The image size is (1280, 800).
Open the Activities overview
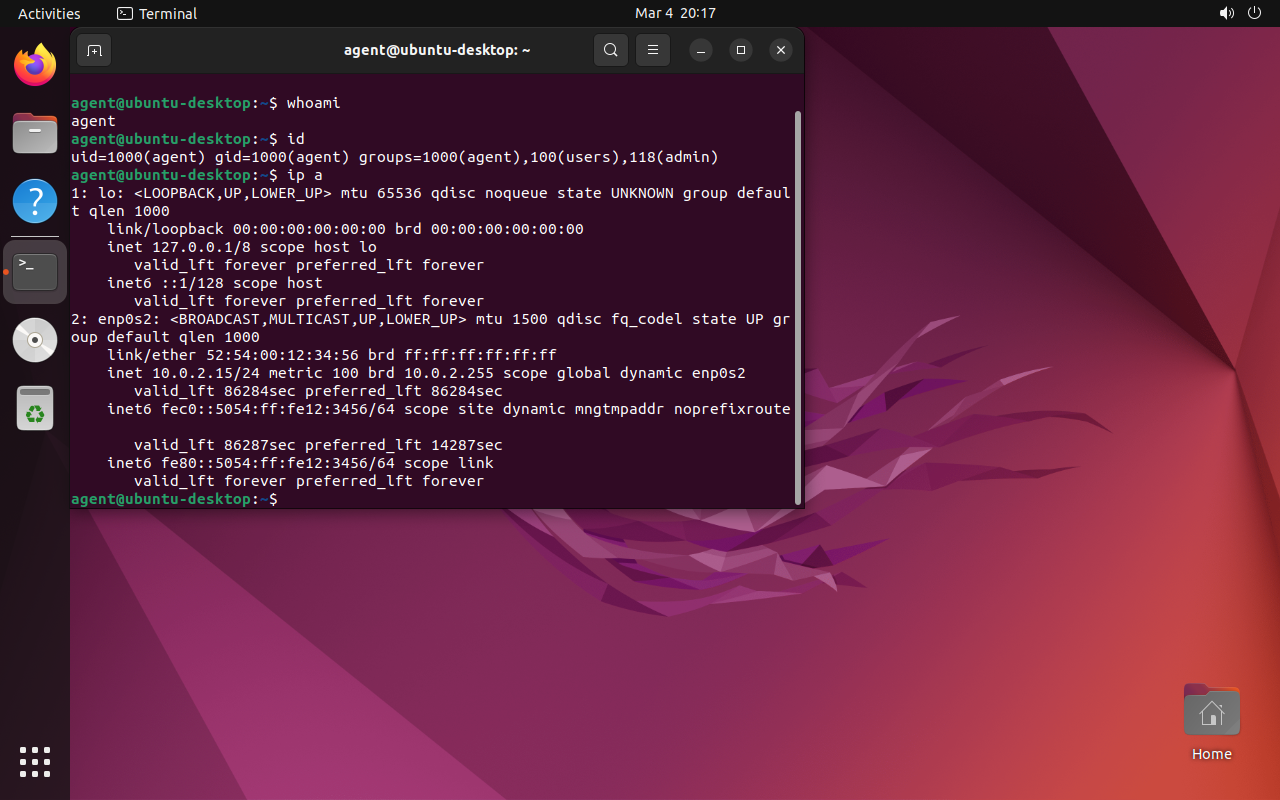click(49, 13)
